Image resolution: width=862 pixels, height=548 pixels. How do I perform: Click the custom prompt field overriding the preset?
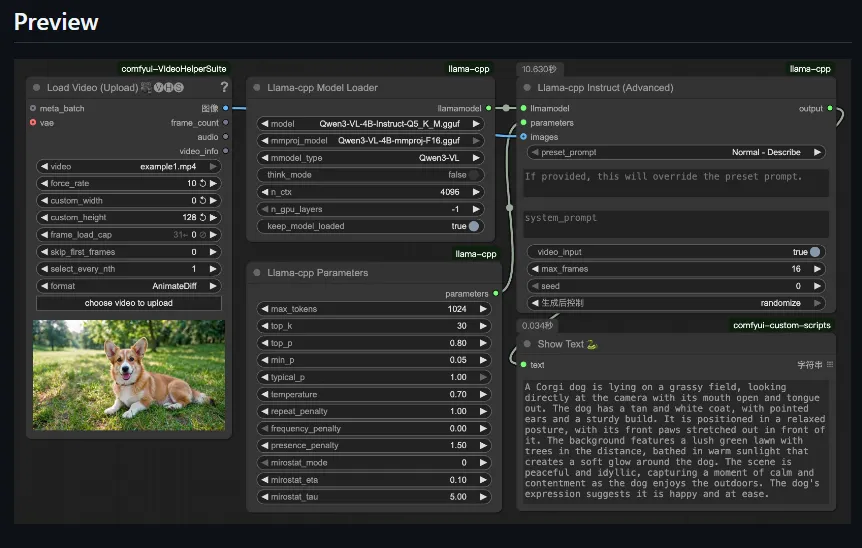(676, 182)
